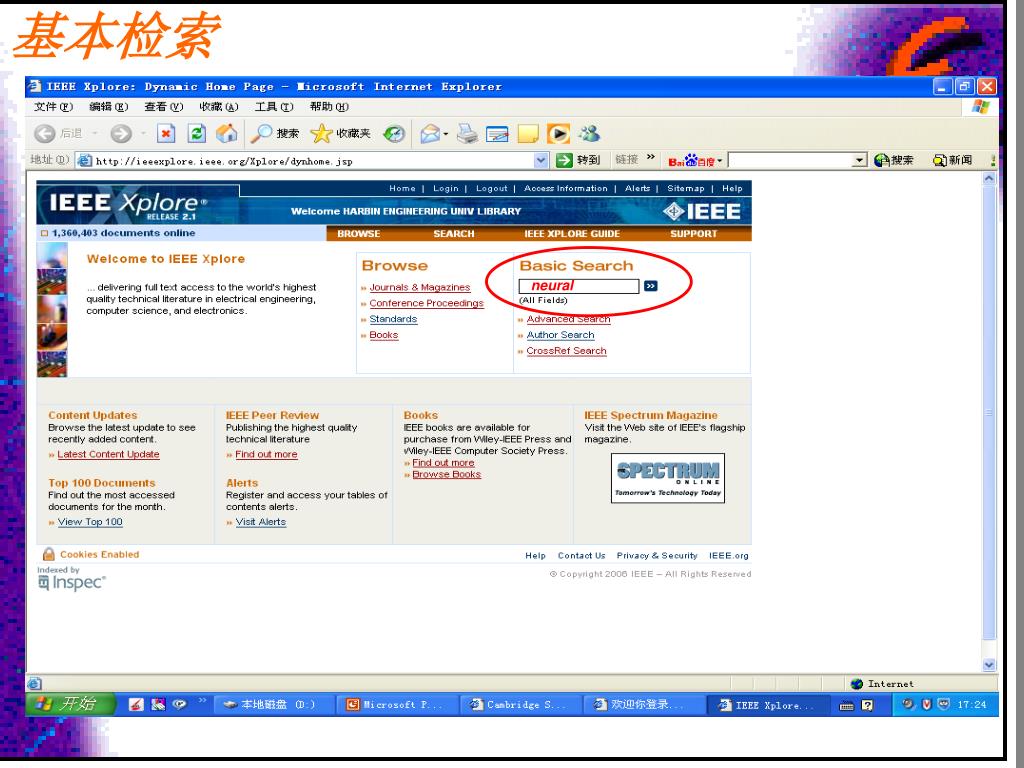This screenshot has width=1024, height=768.
Task: Click the Inspec logo
Action: [x=72, y=582]
